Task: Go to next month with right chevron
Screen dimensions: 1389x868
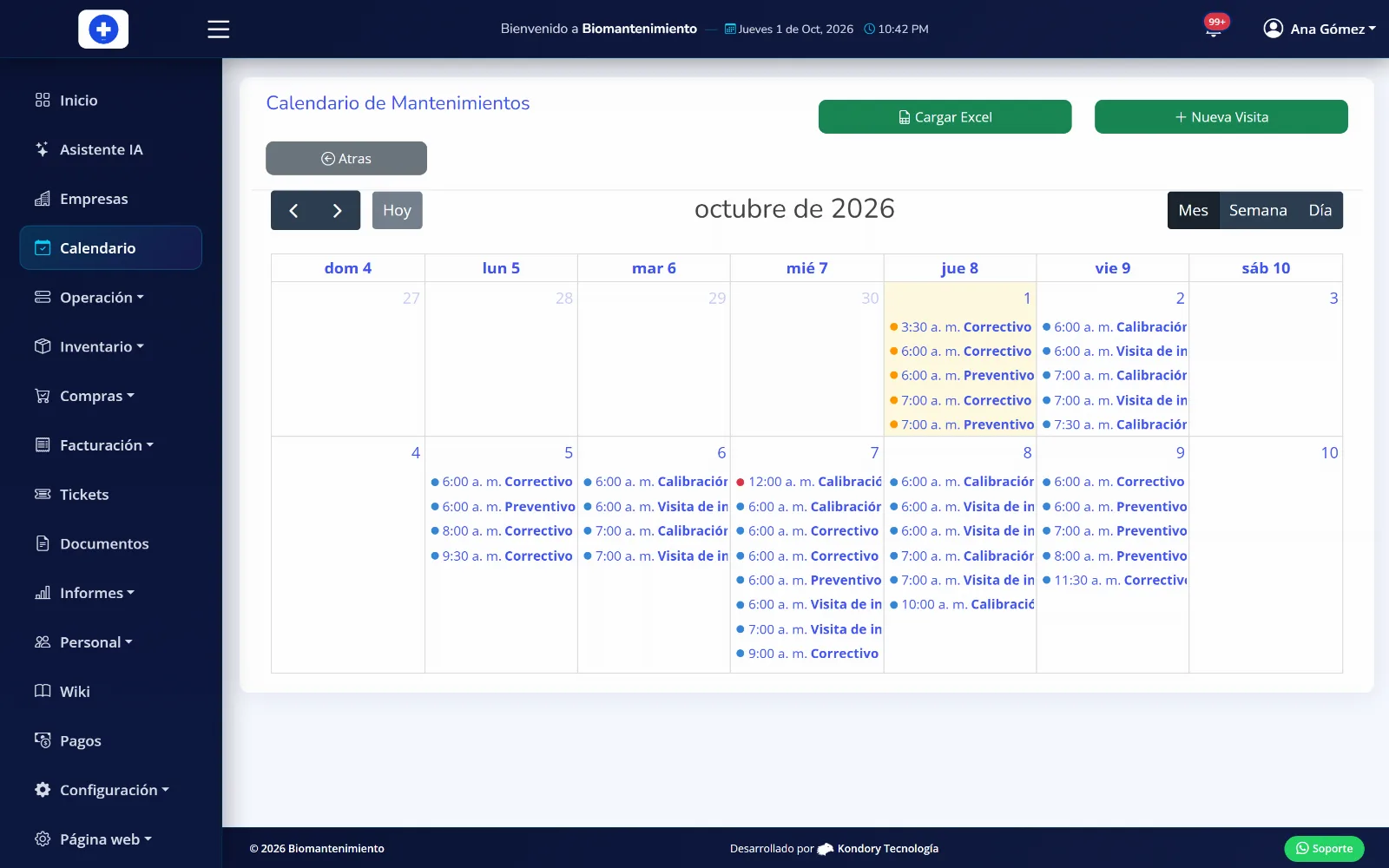Action: pos(338,211)
